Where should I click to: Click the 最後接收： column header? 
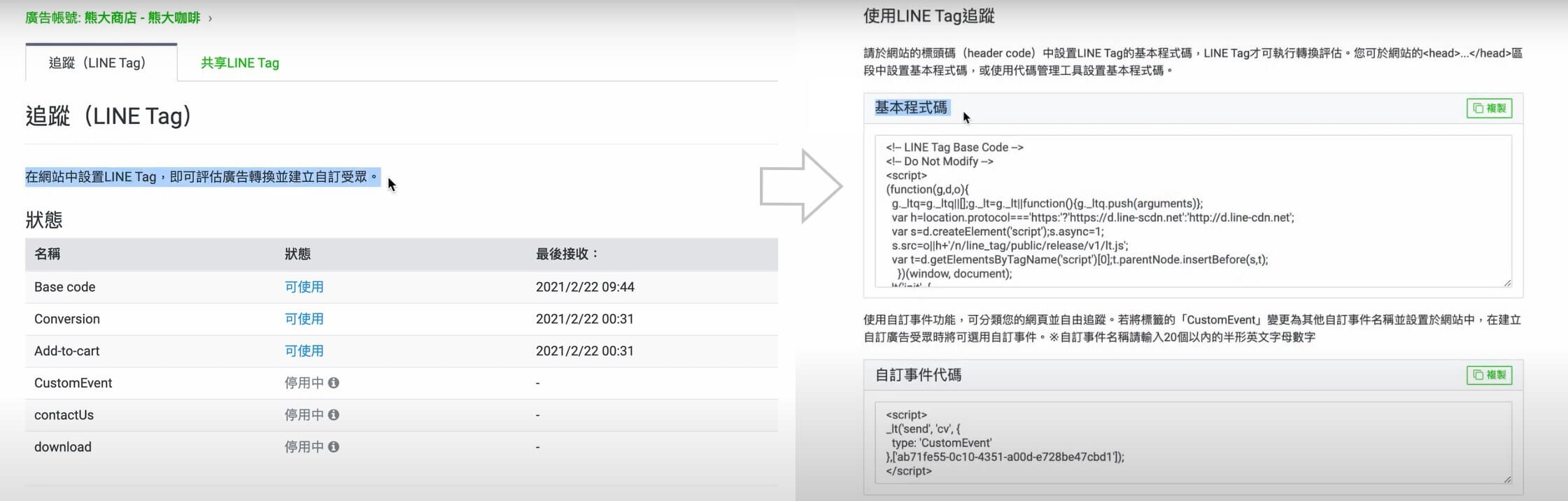[568, 254]
